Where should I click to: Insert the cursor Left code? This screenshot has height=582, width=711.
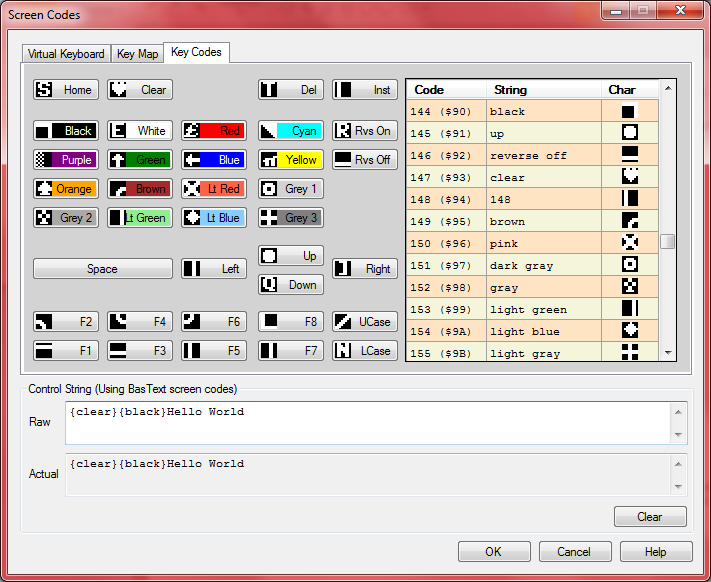(214, 269)
